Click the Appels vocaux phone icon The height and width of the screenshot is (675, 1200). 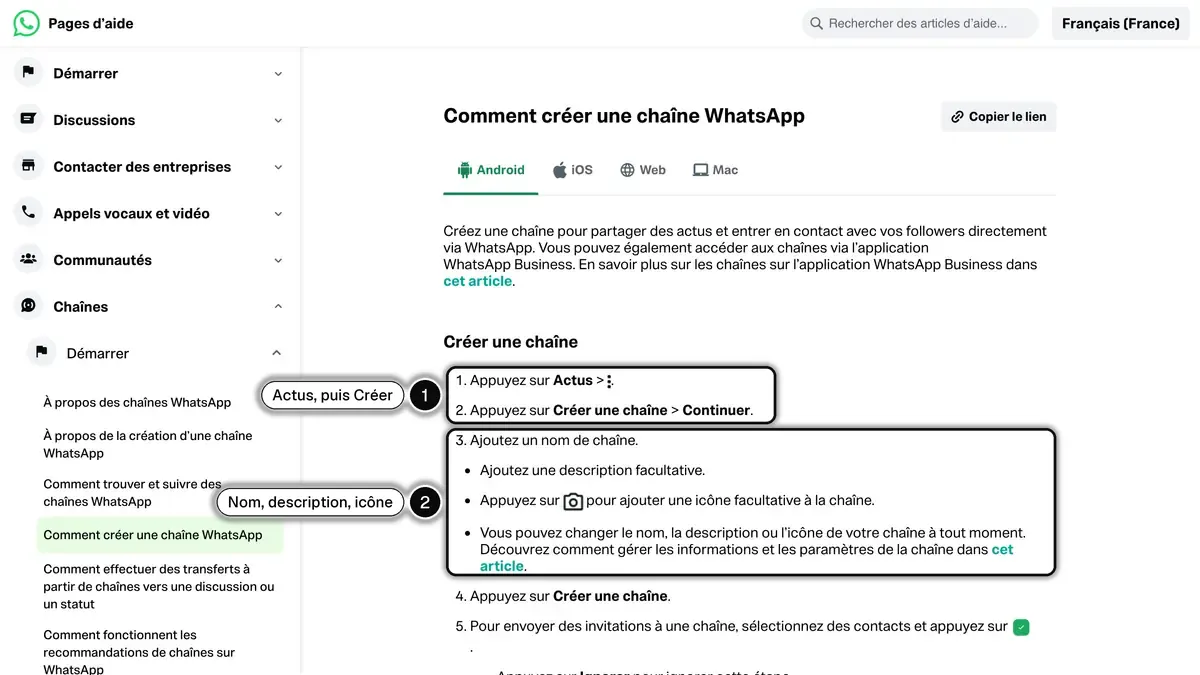pos(28,212)
